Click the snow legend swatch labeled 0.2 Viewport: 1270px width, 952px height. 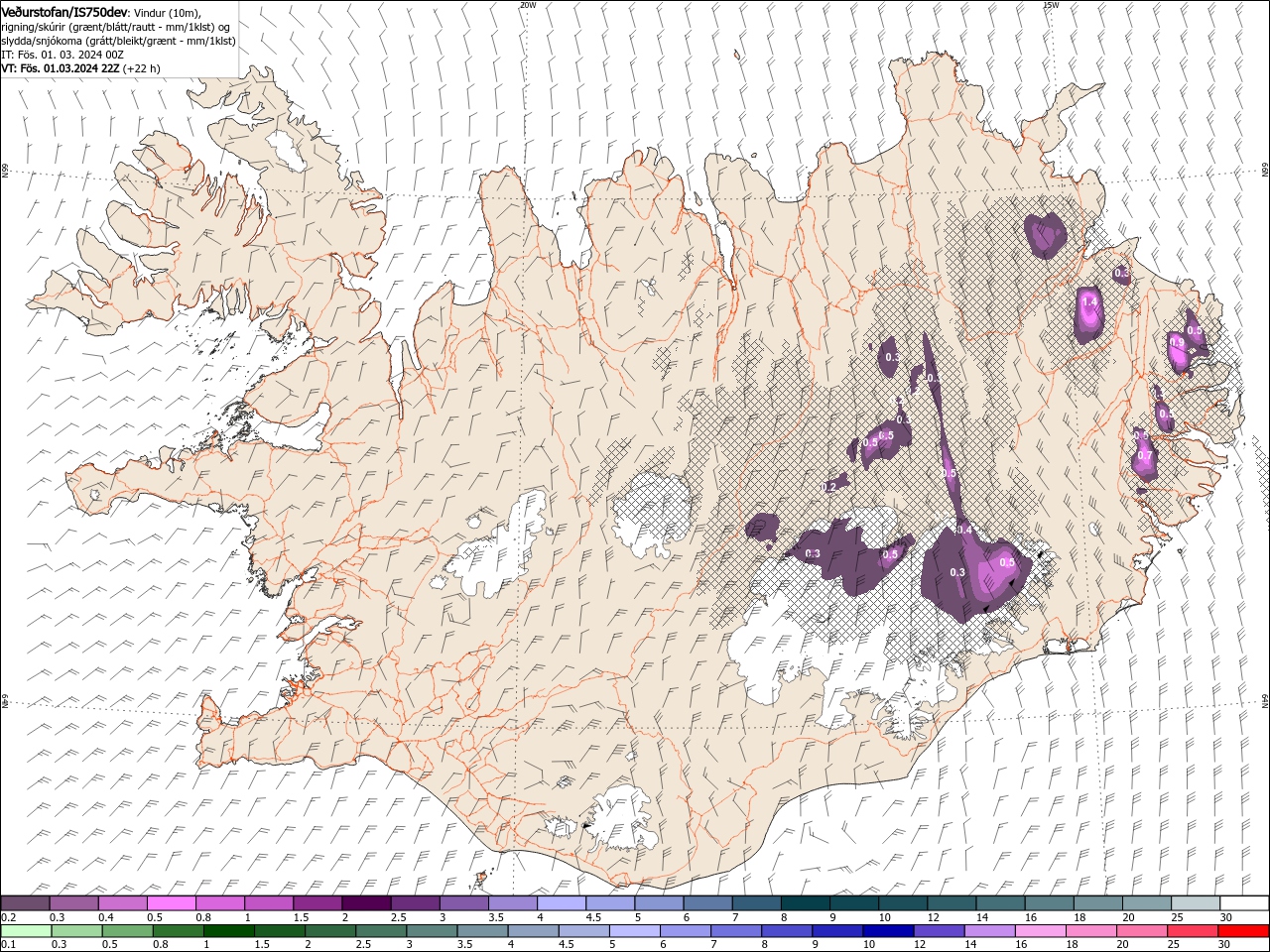pos(25,903)
